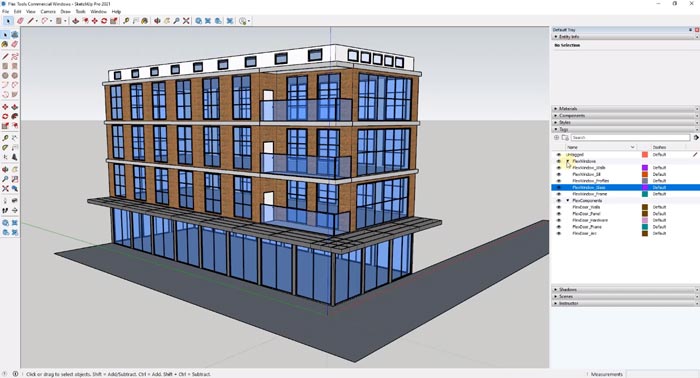Pick the Polygon tool in the left palette
Viewport: 700px width, 378px height.
15,75
